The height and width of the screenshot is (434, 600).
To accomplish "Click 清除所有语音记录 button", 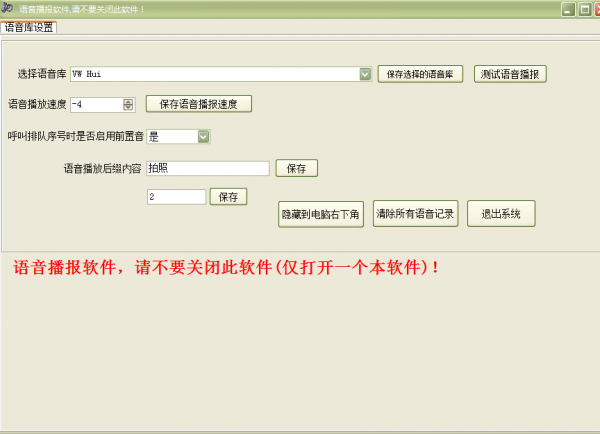I will coord(415,214).
